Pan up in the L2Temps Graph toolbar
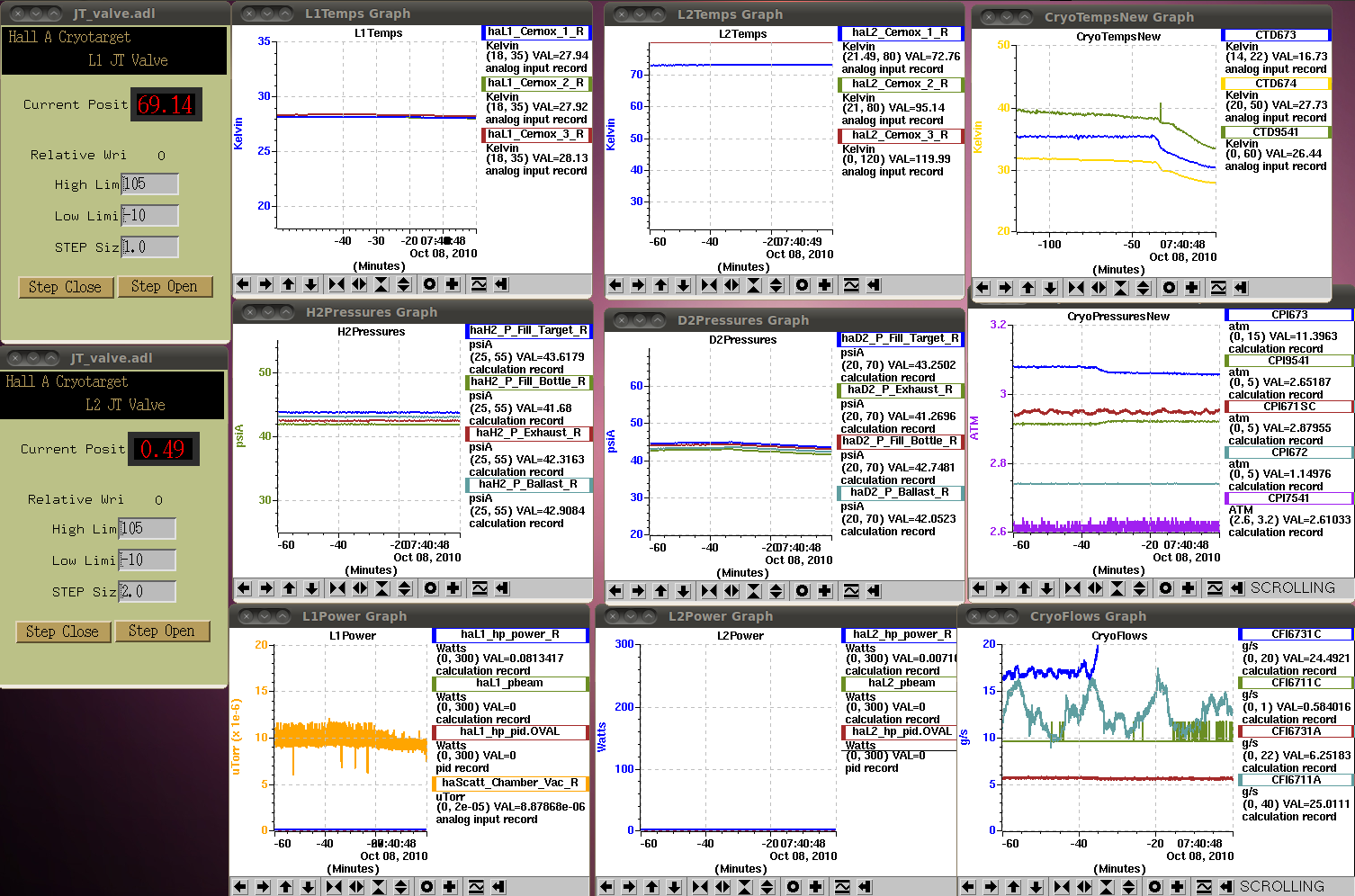The image size is (1355, 896). [x=660, y=285]
